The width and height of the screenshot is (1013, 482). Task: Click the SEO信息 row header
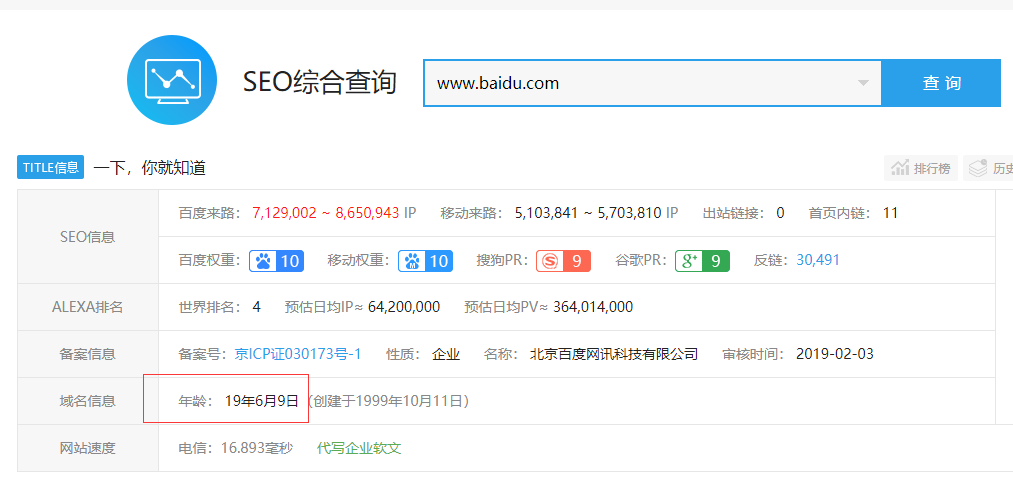click(88, 237)
